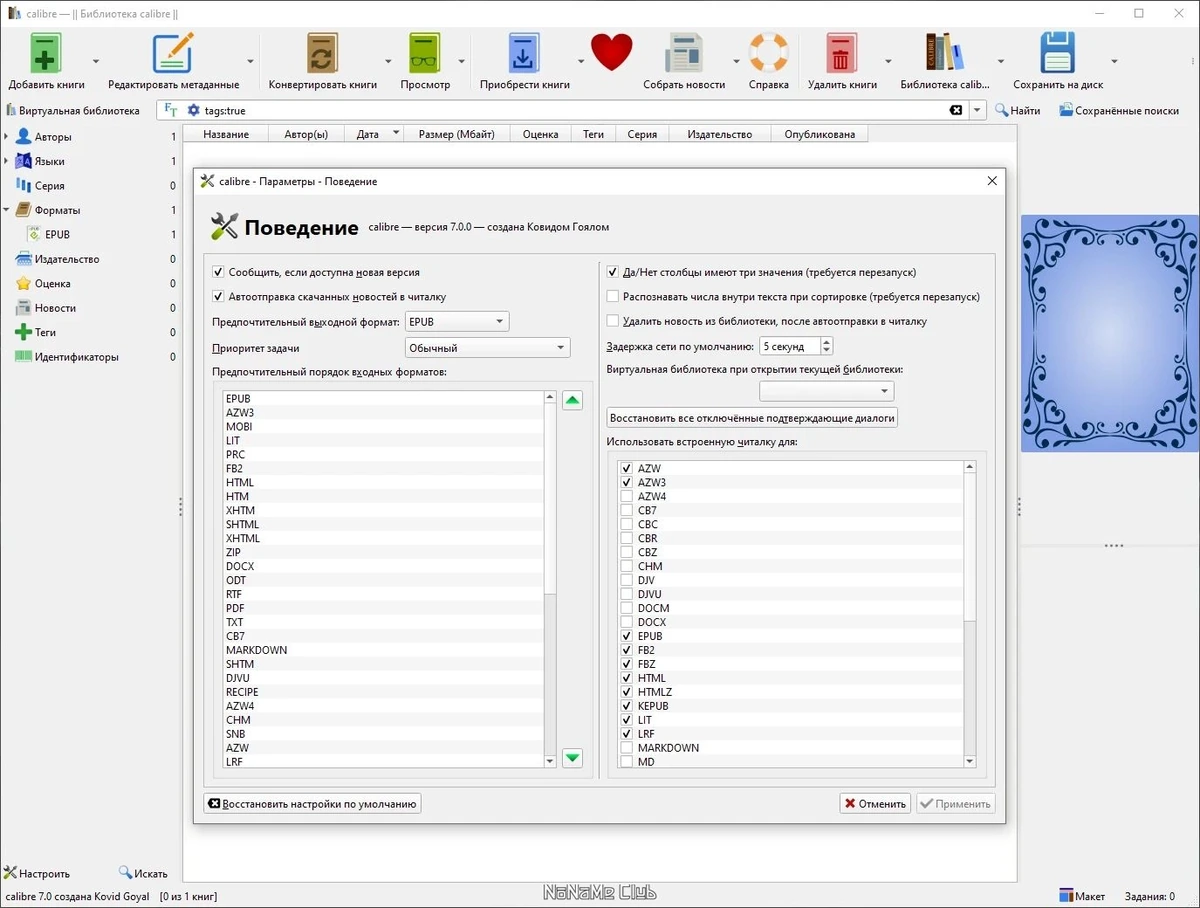The width and height of the screenshot is (1200, 908).
Task: Clear the search field with X icon
Action: tap(956, 111)
